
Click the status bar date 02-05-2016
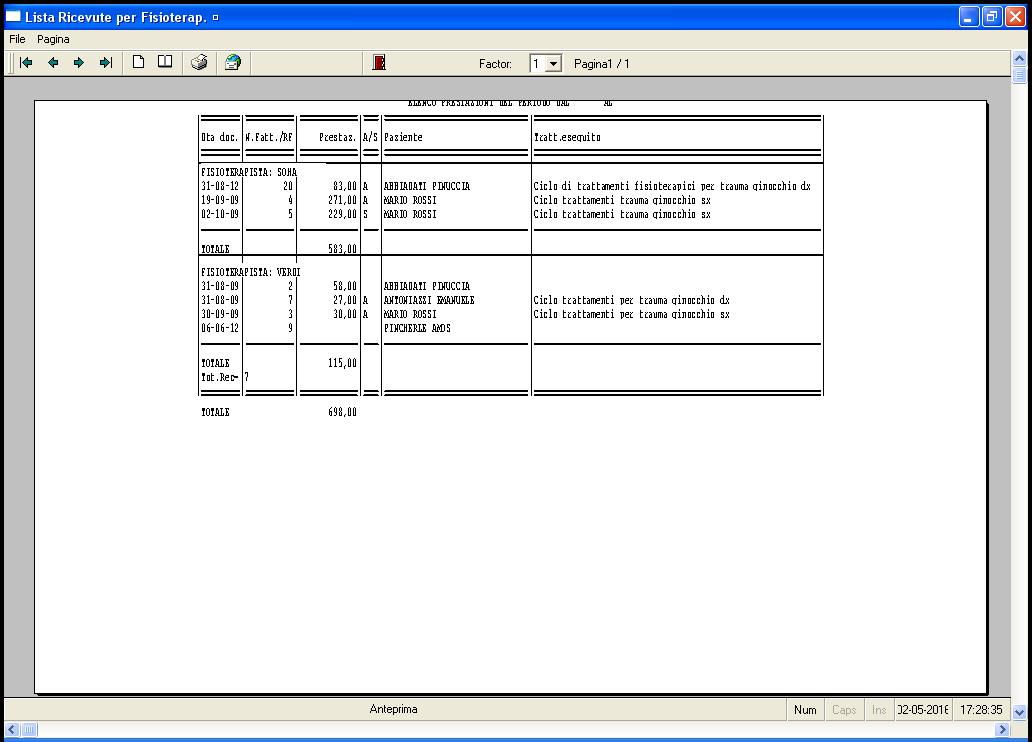point(923,710)
